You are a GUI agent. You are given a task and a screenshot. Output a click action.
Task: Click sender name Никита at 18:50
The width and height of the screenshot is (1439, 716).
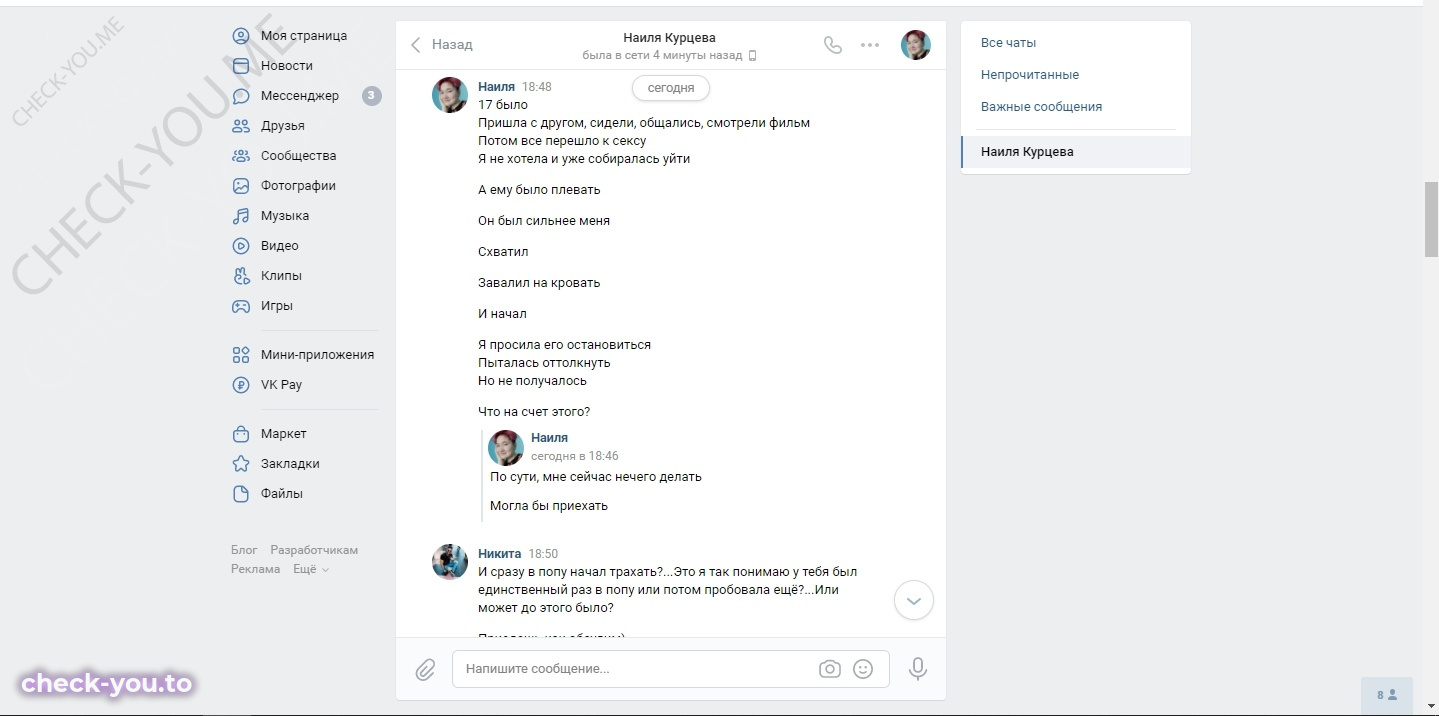tap(499, 554)
